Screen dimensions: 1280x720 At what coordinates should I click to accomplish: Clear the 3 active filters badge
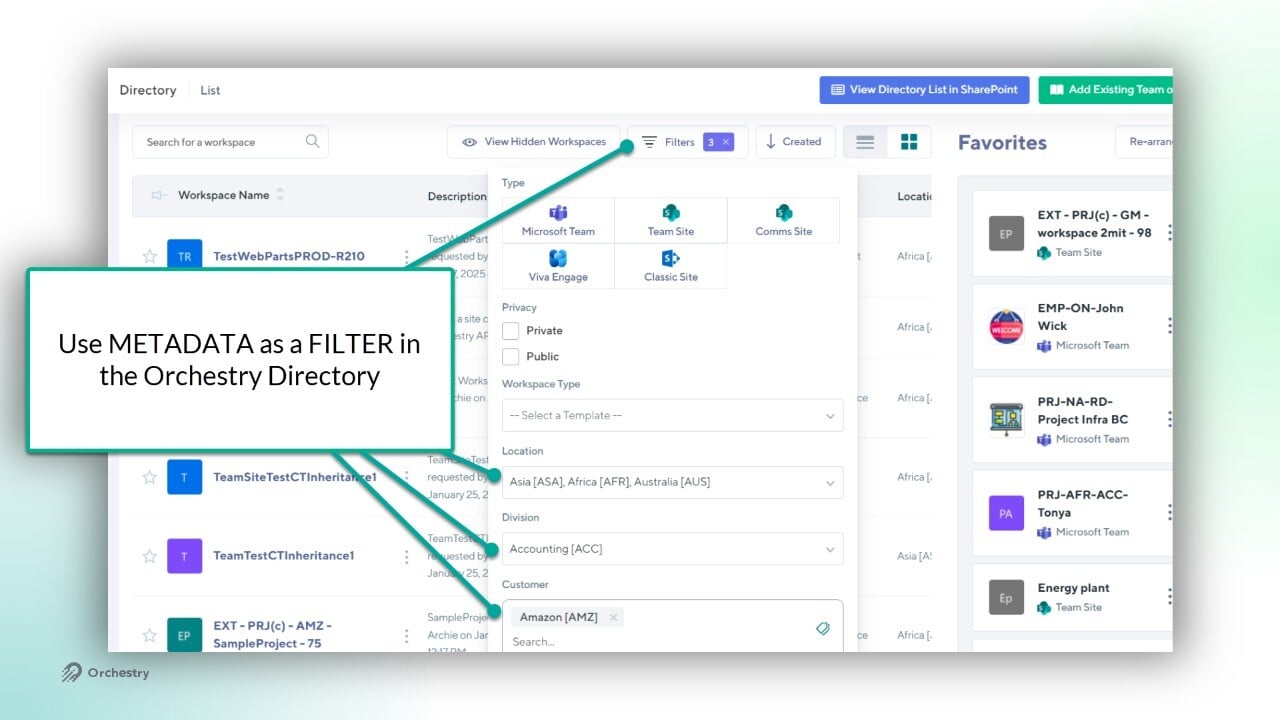pyautogui.click(x=719, y=142)
